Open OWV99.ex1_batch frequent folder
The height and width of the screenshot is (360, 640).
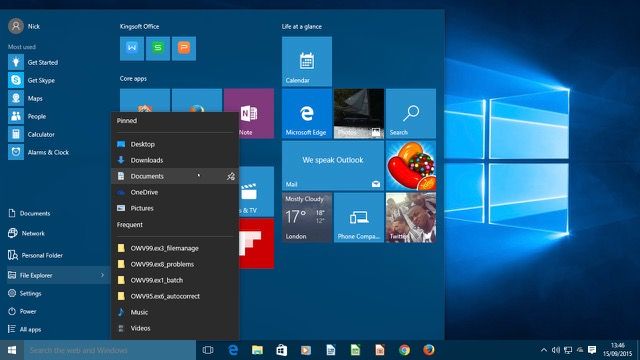(x=175, y=280)
